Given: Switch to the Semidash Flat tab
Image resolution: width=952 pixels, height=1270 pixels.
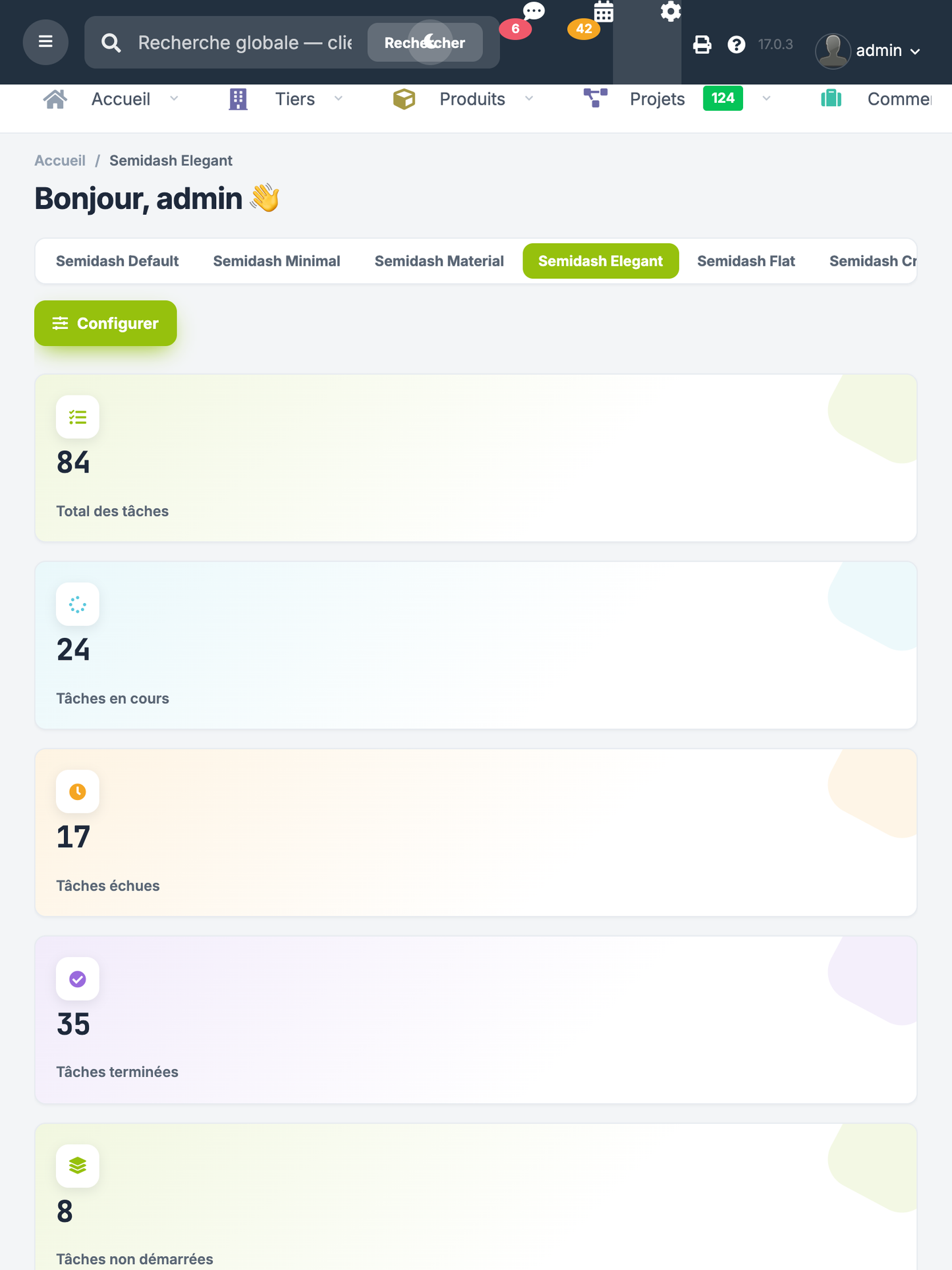Looking at the screenshot, I should pyautogui.click(x=746, y=261).
